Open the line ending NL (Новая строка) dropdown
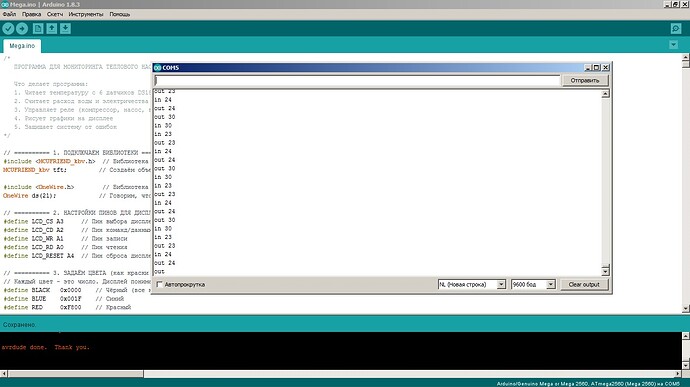Viewport: 690px width, 387px height. [471, 284]
